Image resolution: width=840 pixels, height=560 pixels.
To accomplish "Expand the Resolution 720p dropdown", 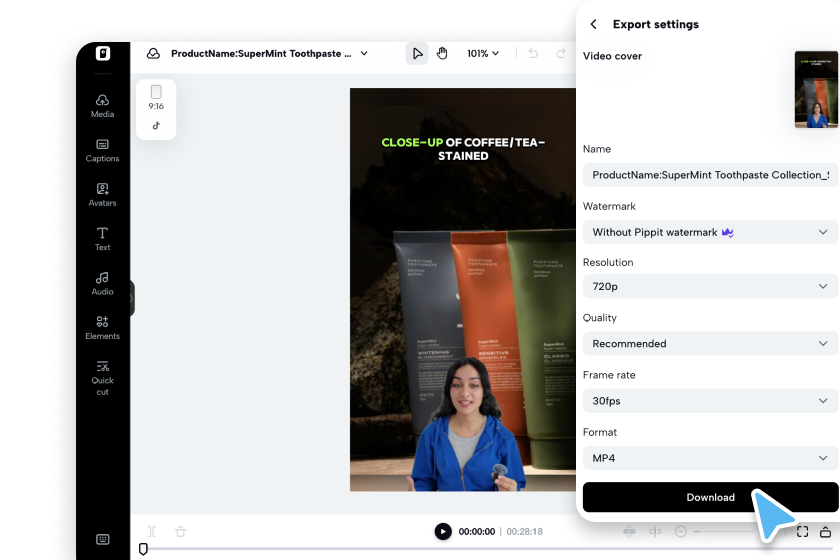I will click(710, 286).
